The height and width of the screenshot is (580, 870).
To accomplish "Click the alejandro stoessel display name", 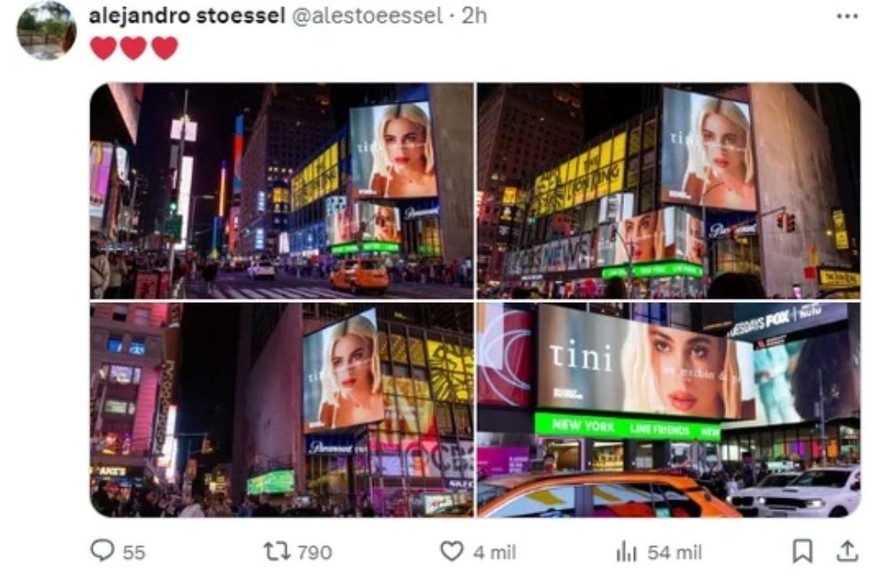I will tap(187, 16).
